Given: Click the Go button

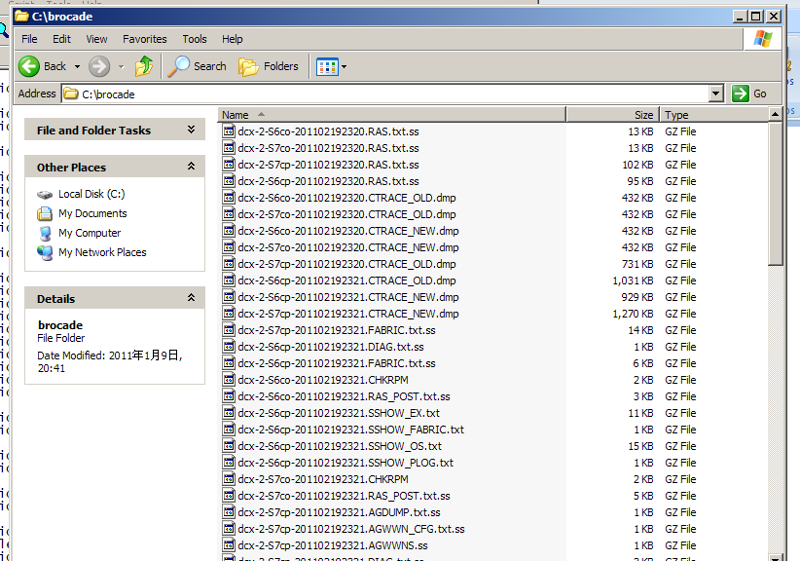Looking at the screenshot, I should point(750,94).
